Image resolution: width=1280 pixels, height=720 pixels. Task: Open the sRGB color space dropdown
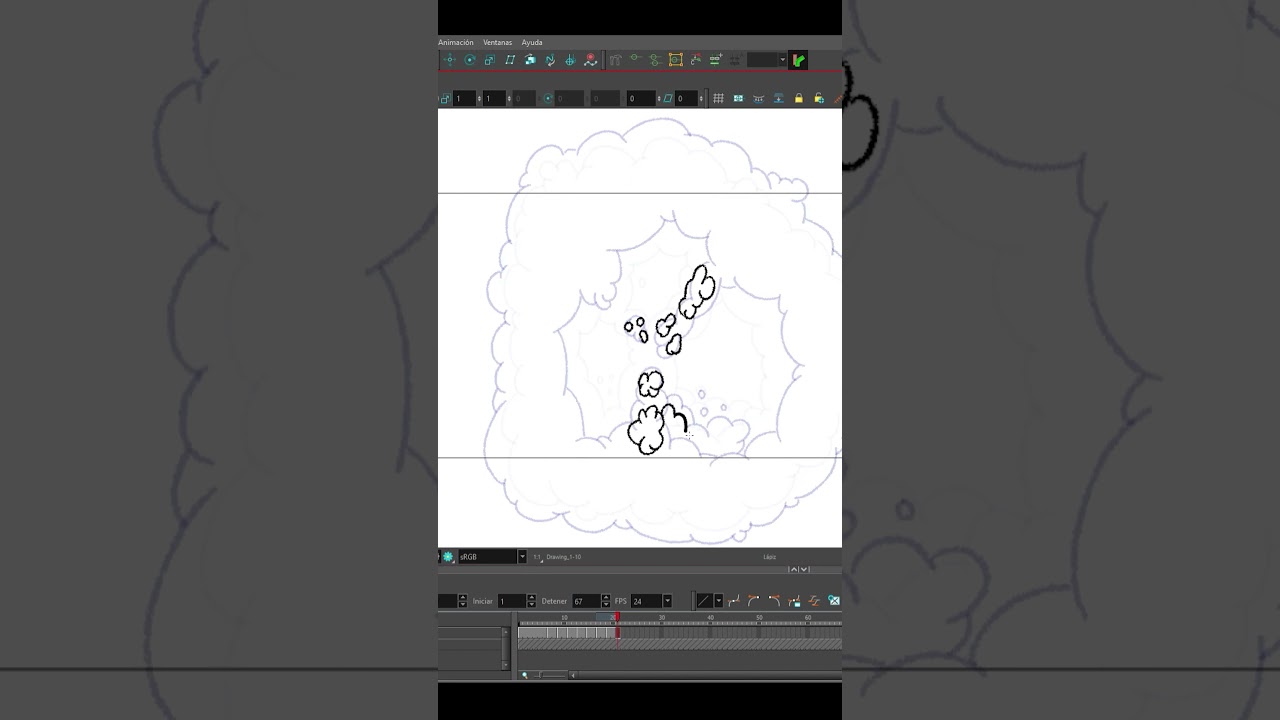pyautogui.click(x=521, y=557)
